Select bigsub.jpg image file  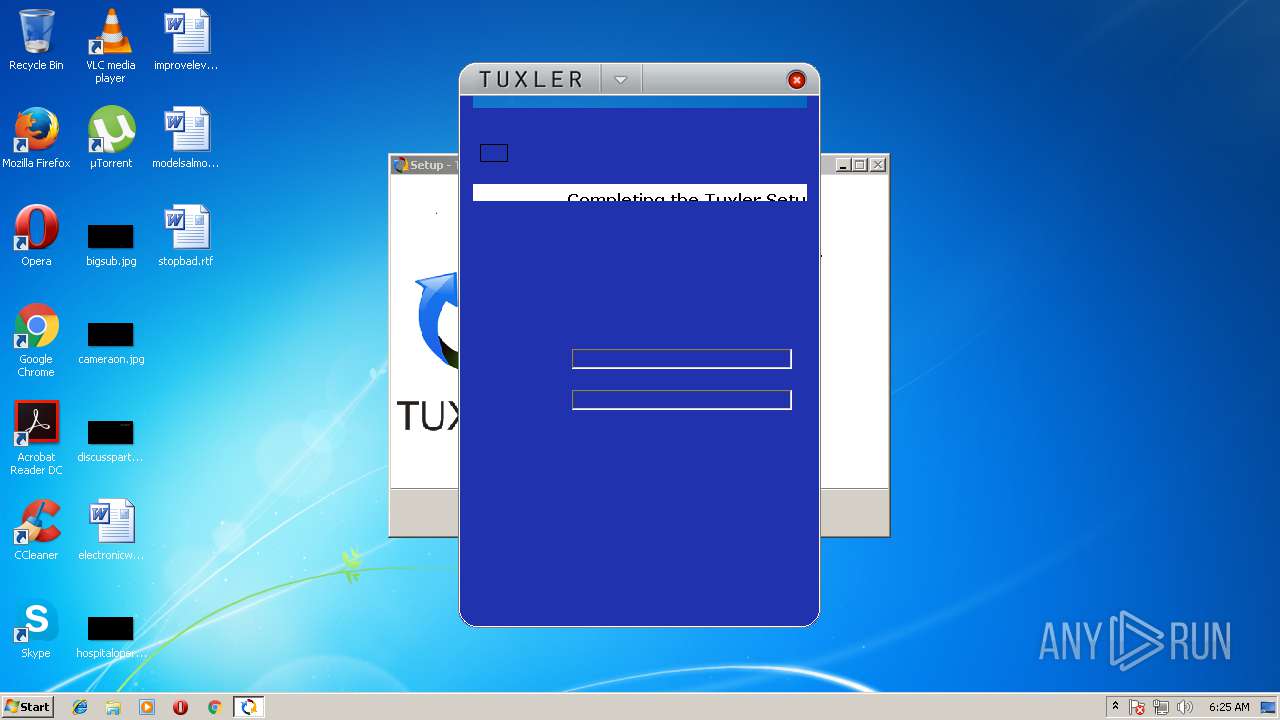pyautogui.click(x=110, y=244)
